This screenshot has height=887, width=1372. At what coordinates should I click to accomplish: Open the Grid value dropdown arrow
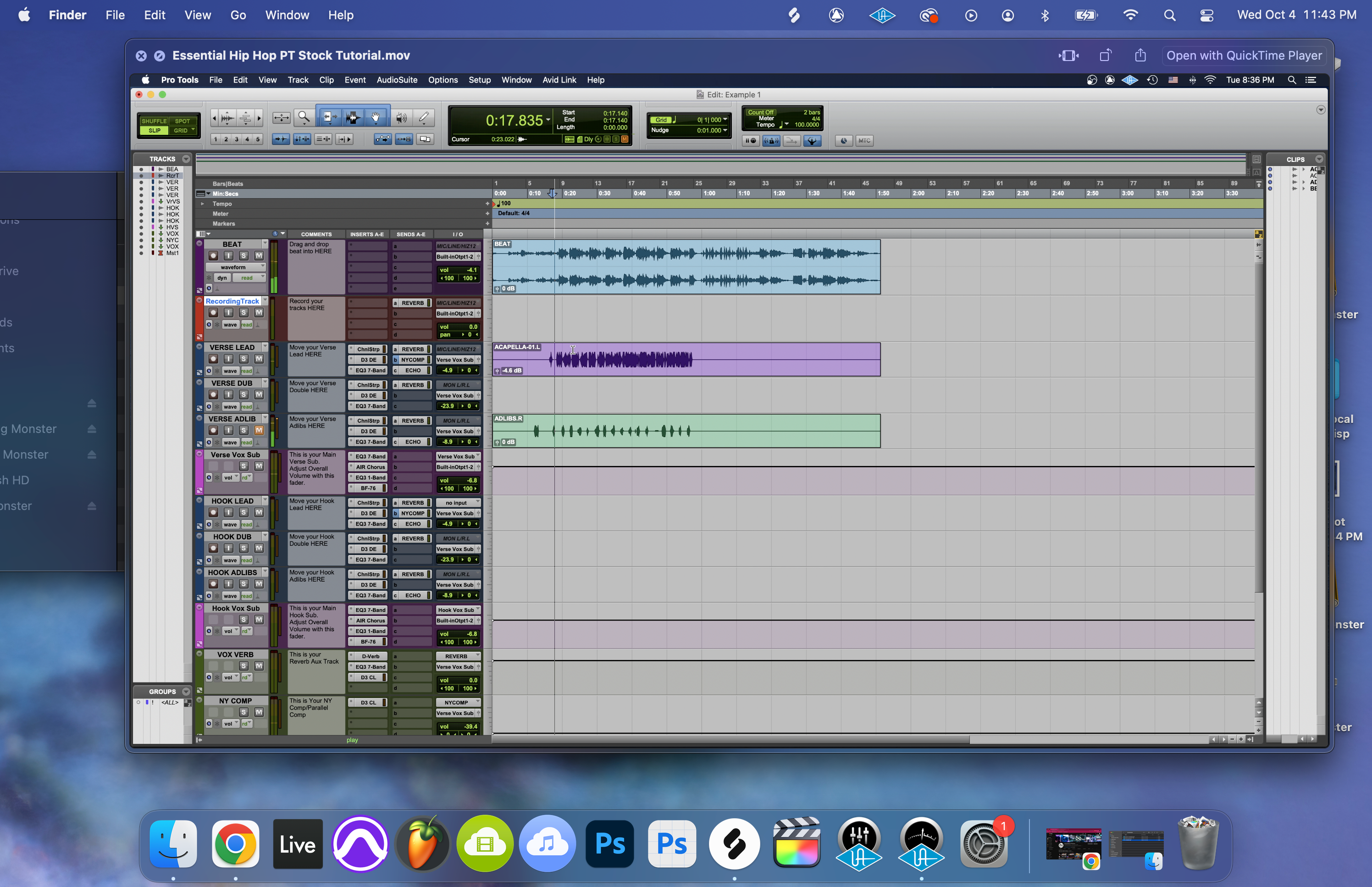725,120
